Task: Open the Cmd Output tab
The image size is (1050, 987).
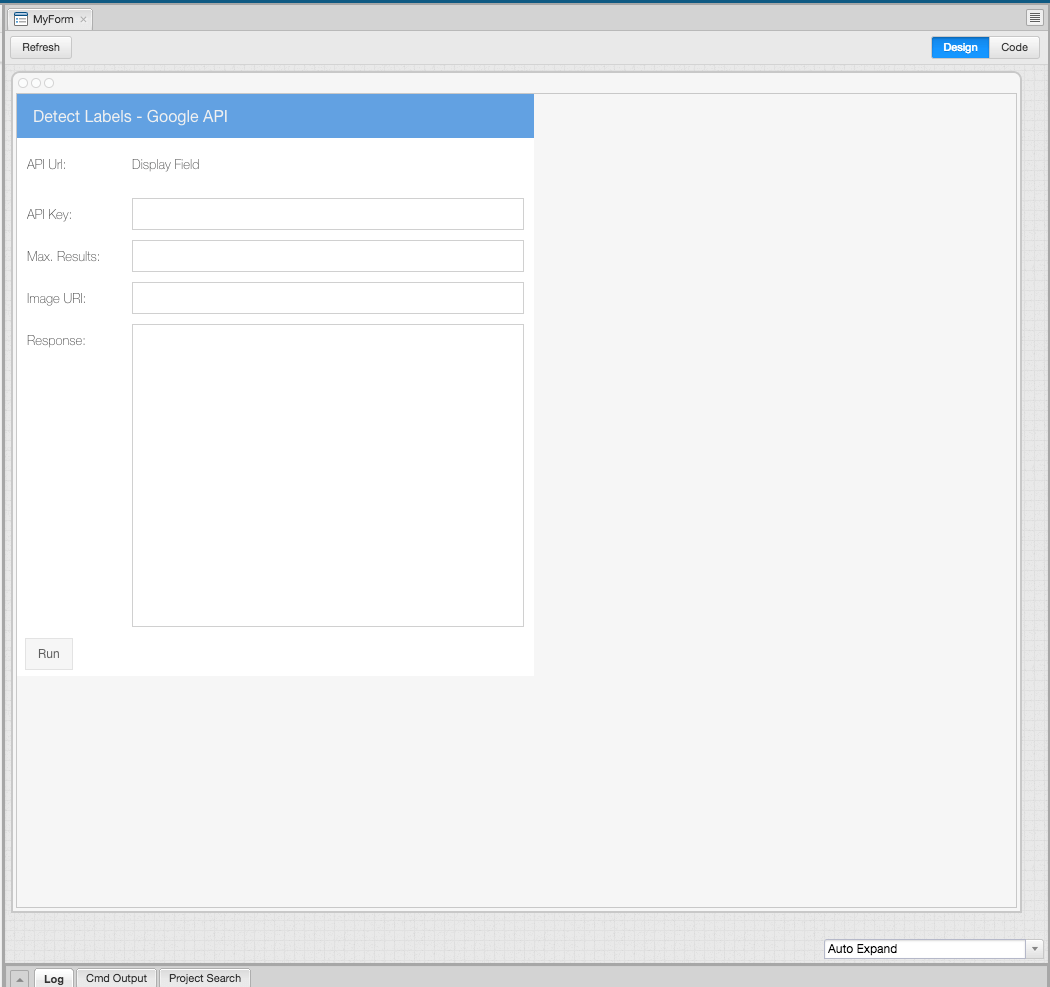Action: 117,978
